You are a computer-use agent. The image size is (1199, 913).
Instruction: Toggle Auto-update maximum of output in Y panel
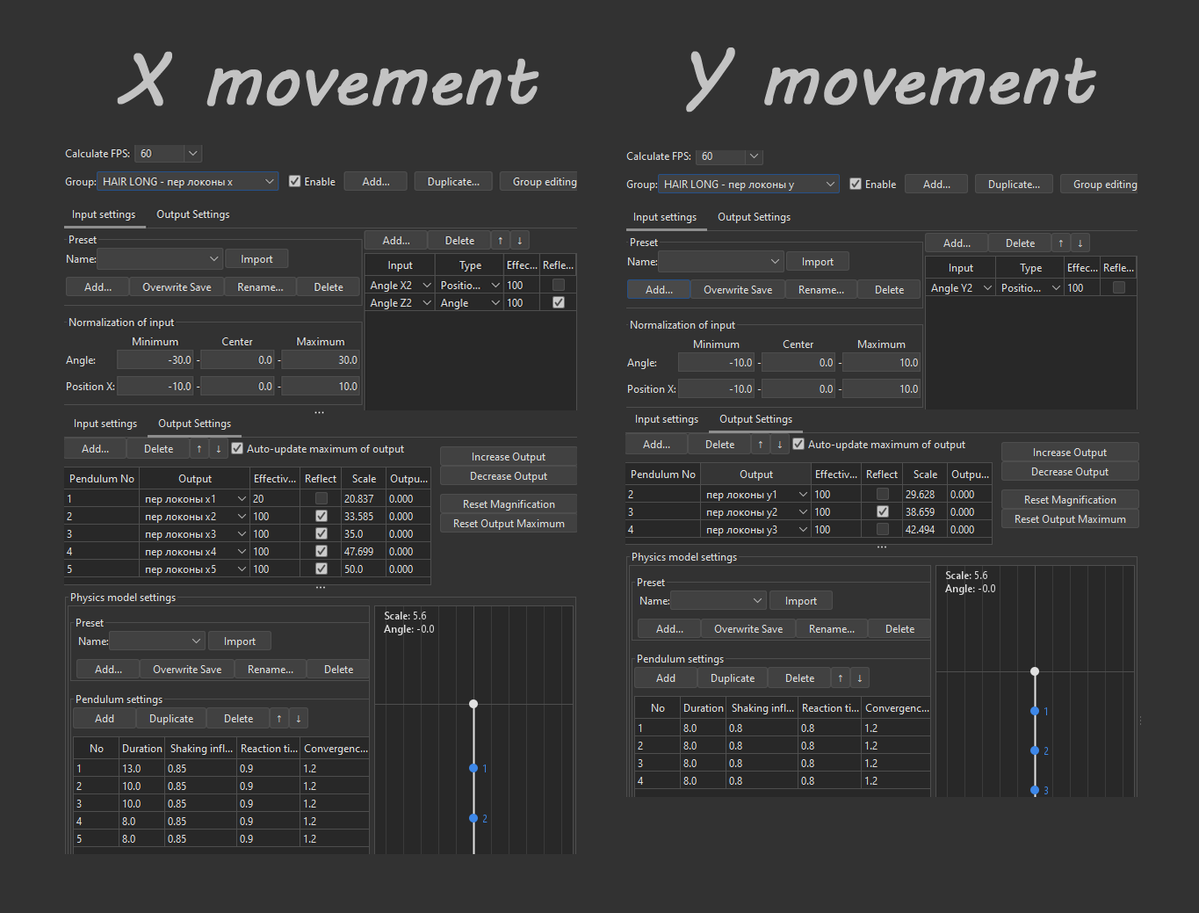point(798,444)
